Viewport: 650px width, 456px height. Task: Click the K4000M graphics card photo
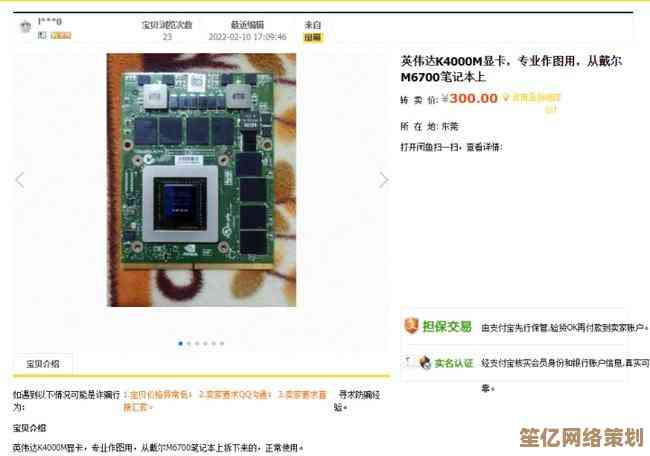click(x=201, y=180)
